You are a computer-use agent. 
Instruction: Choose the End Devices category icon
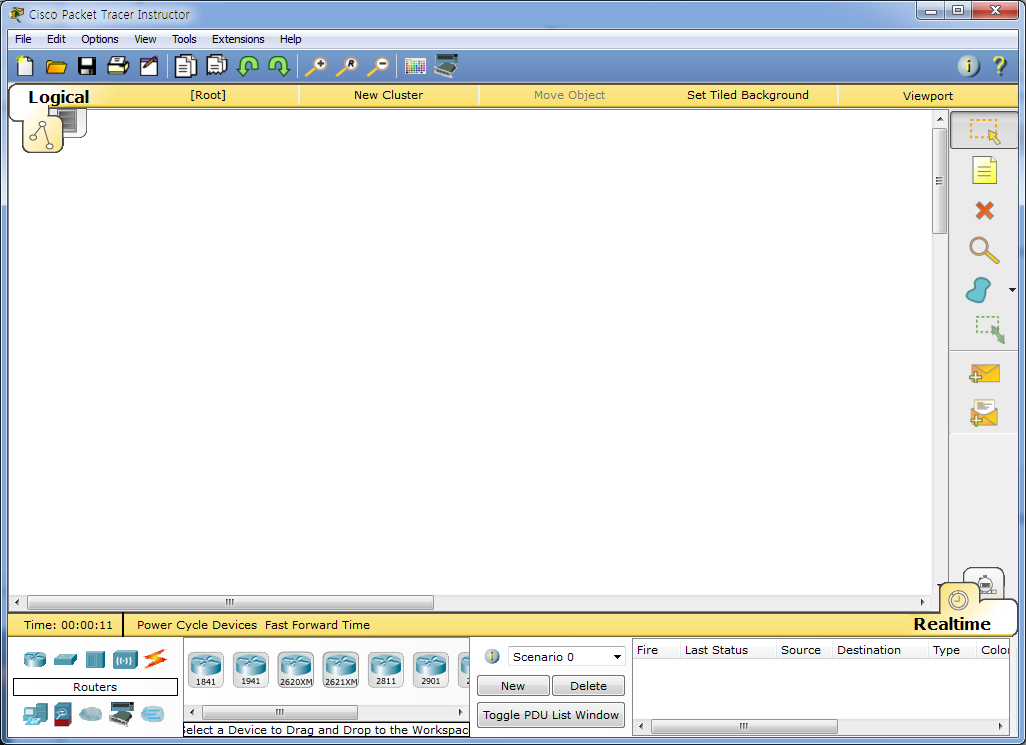click(x=35, y=714)
